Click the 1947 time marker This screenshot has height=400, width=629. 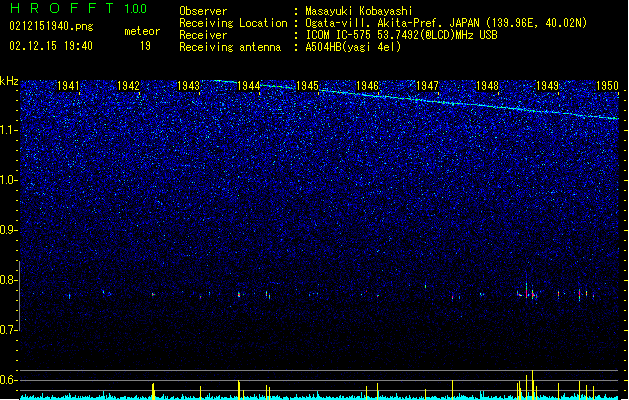[x=428, y=85]
